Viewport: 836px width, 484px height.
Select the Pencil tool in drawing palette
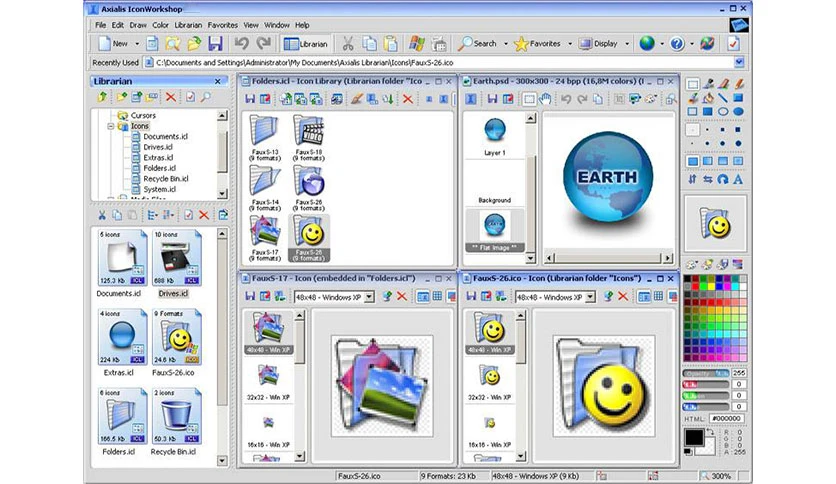(738, 84)
